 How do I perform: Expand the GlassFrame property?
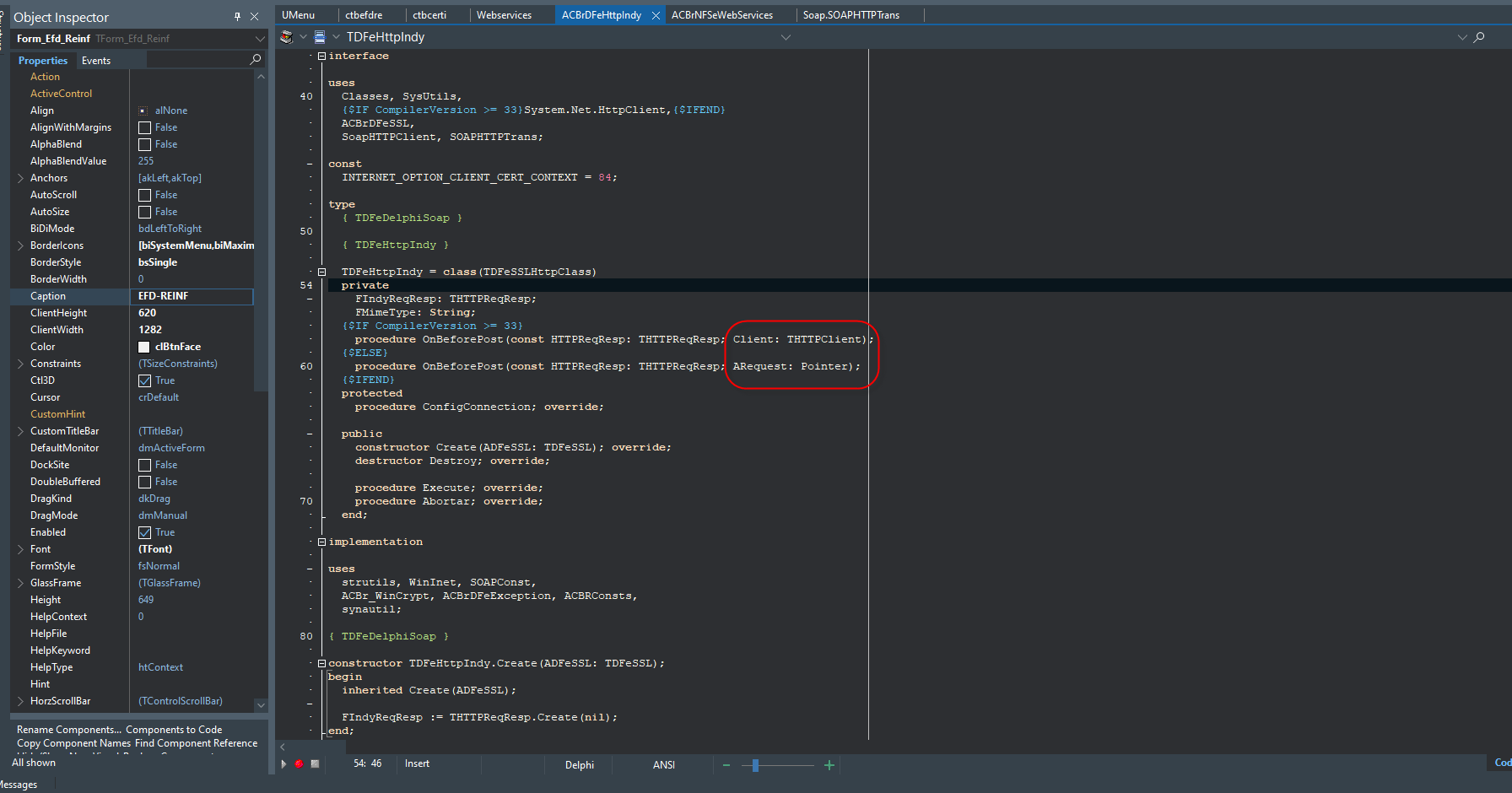20,583
